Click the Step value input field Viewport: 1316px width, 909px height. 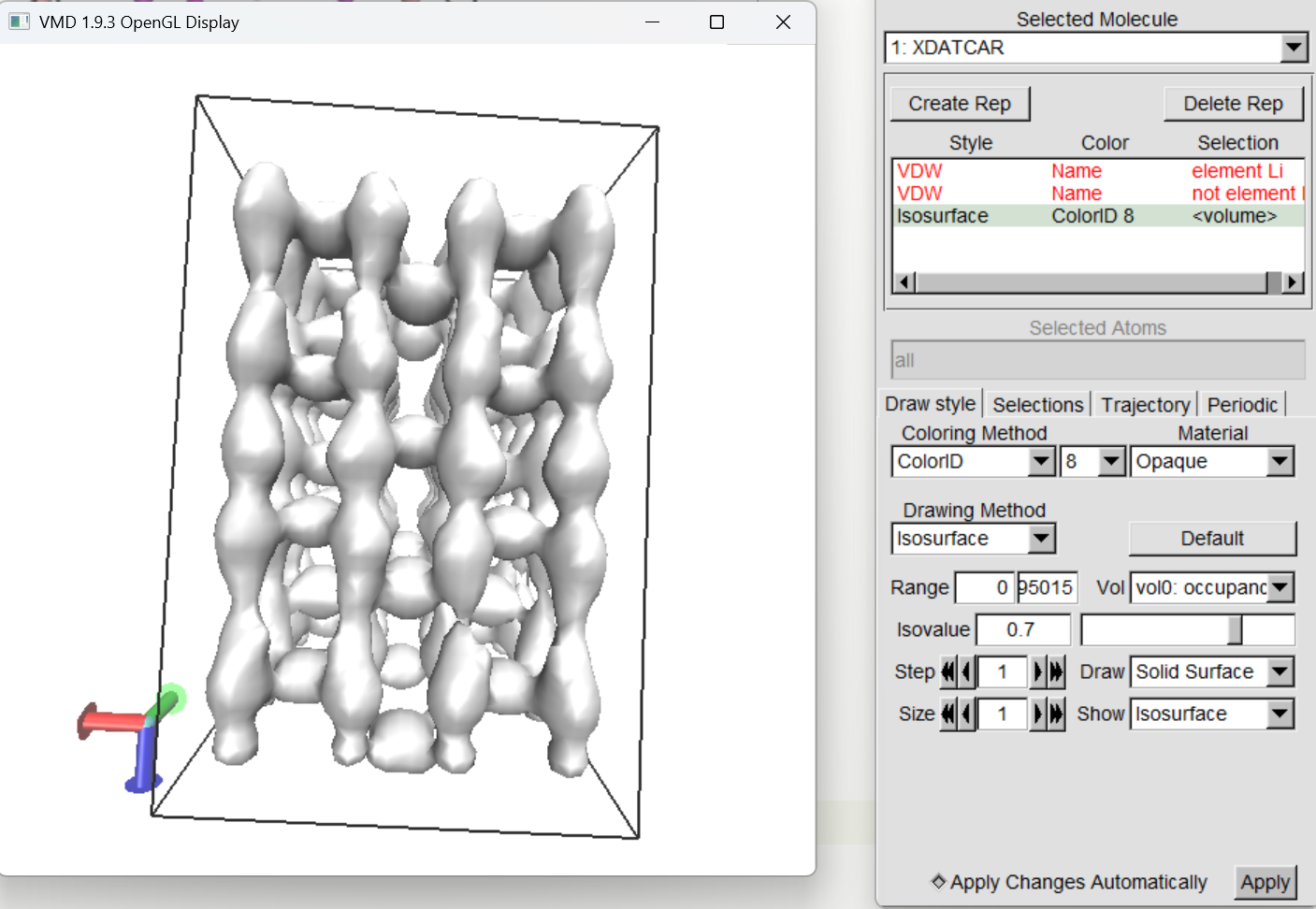[x=1002, y=671]
